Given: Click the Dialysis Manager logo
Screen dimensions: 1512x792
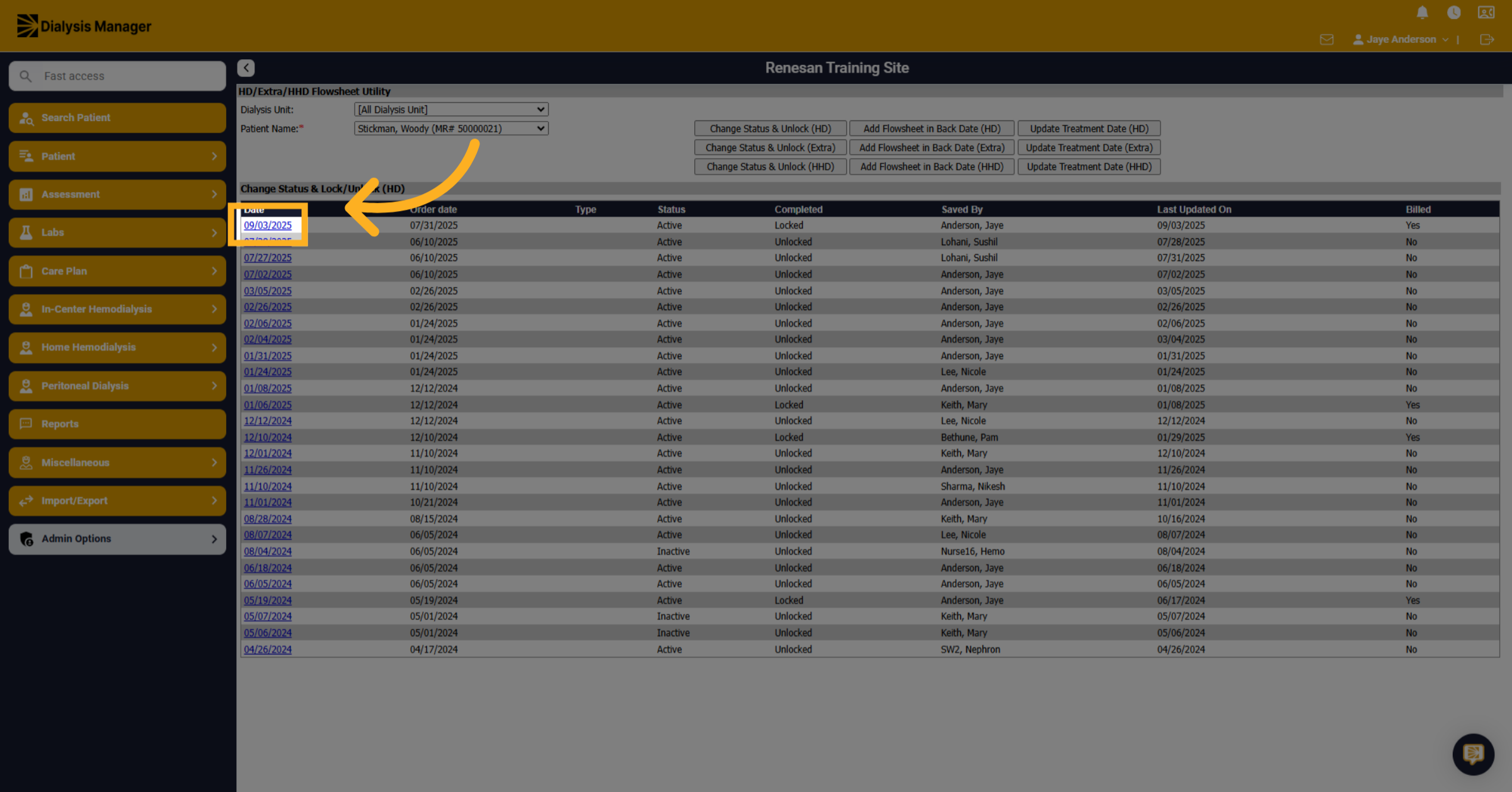Looking at the screenshot, I should tap(84, 26).
